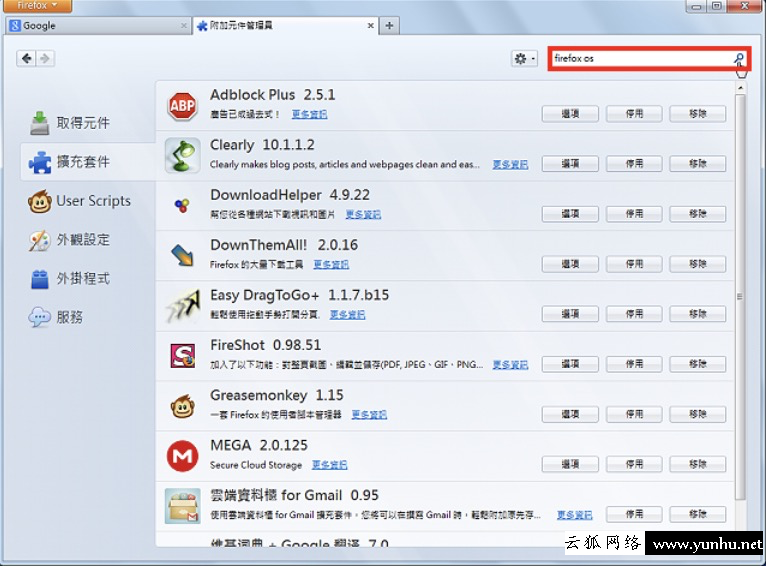Open options for Adblock Plus
The image size is (766, 566).
point(570,114)
